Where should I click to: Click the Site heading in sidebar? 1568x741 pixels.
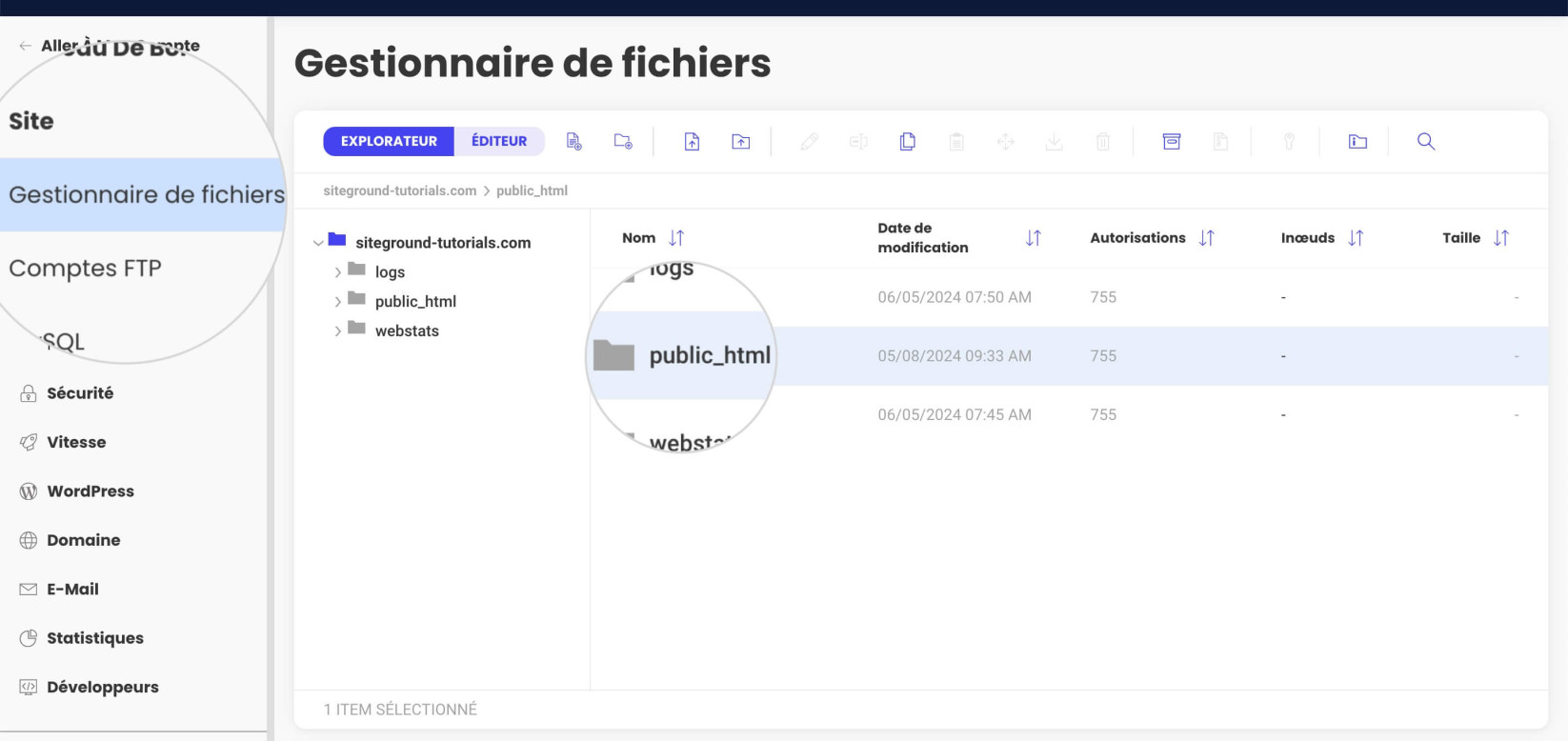pos(31,121)
